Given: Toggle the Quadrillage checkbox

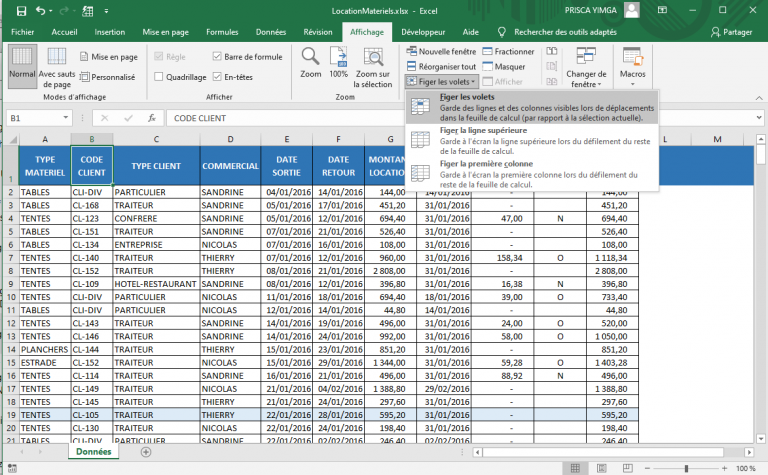Looking at the screenshot, I should (x=158, y=76).
